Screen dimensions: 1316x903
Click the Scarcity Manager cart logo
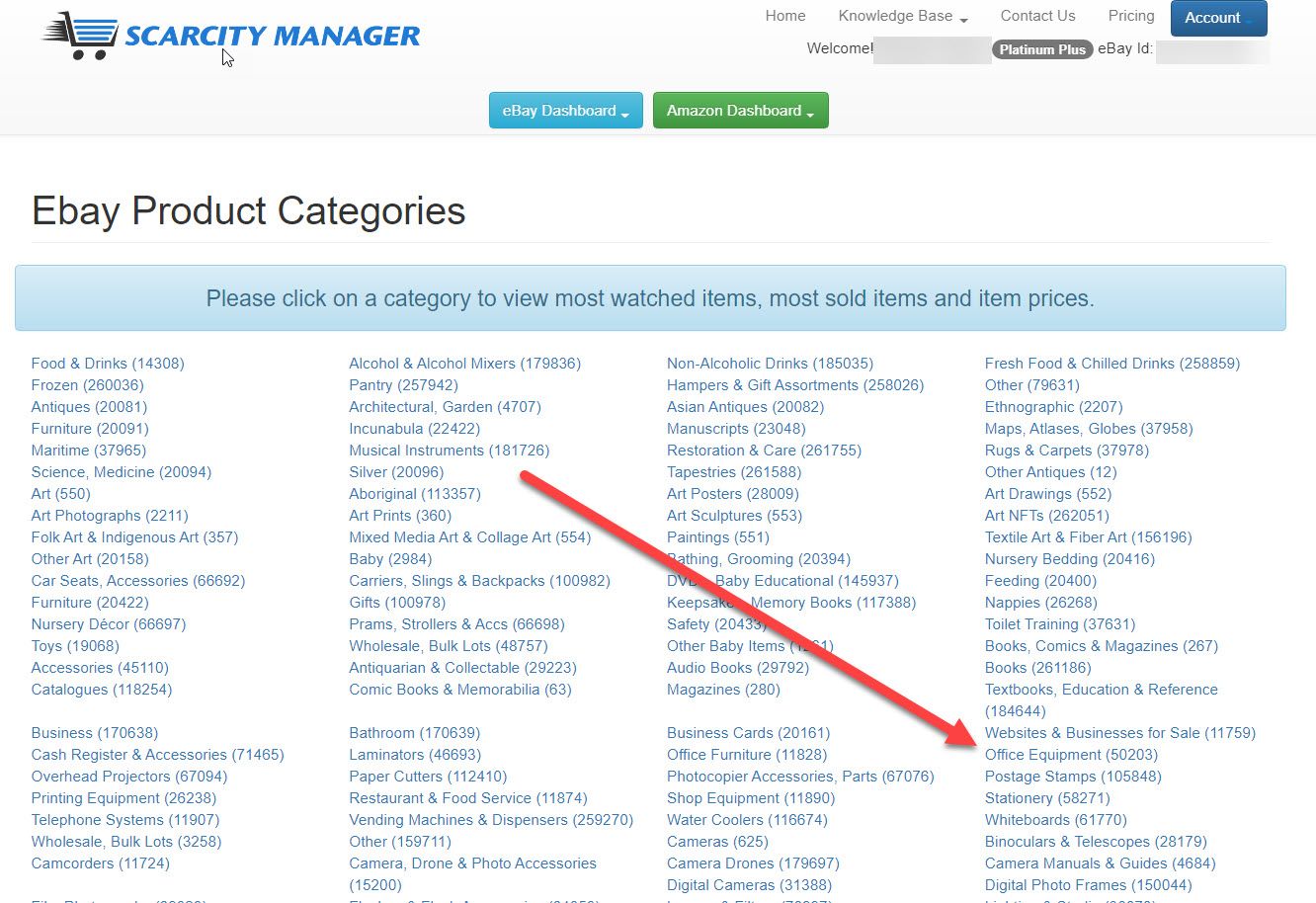pos(231,36)
